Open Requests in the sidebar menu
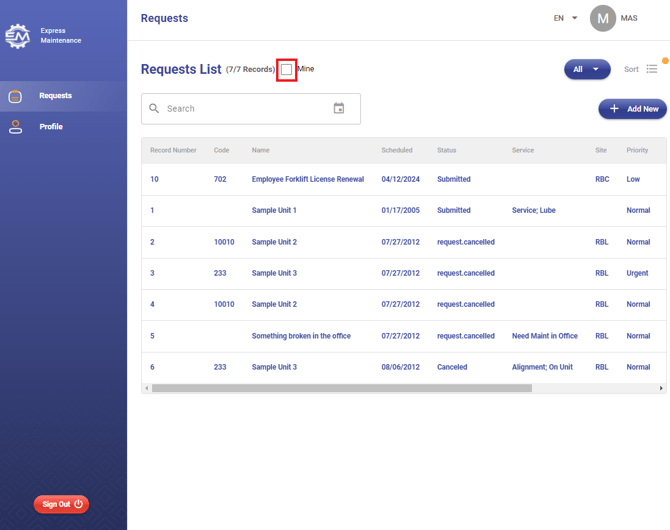 click(55, 96)
